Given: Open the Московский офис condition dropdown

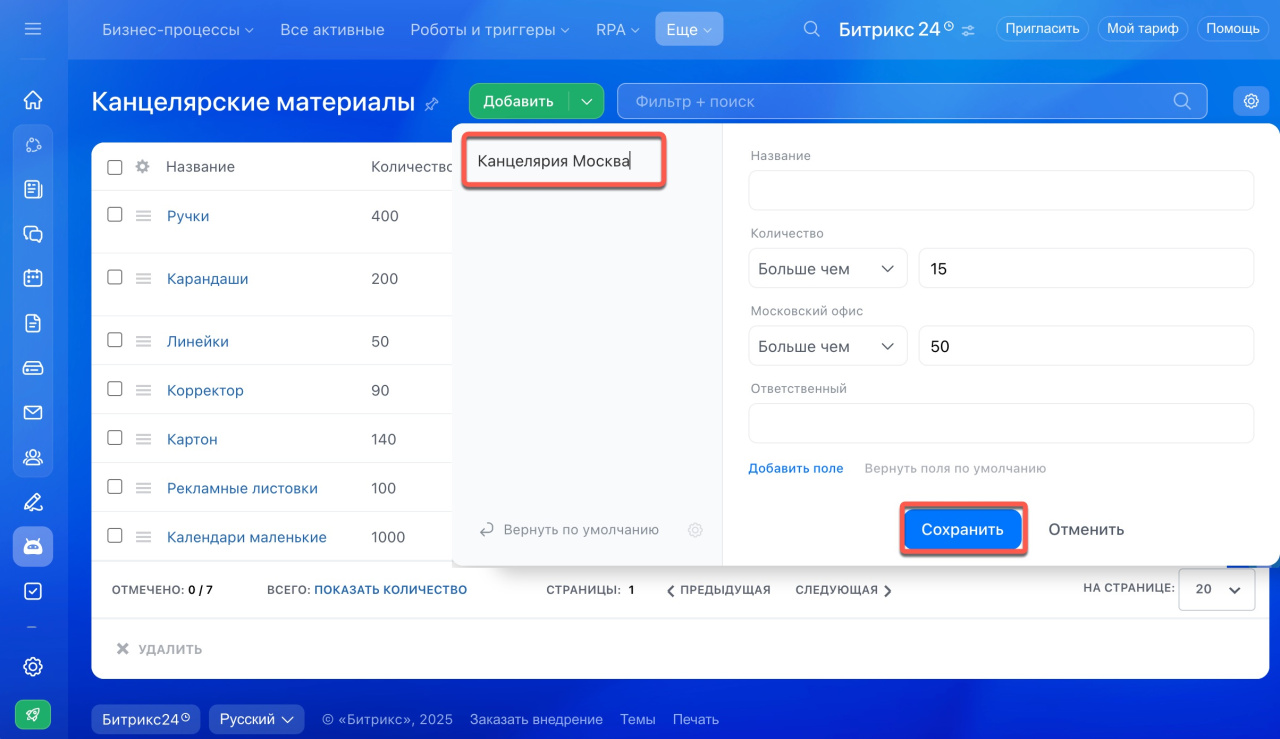Looking at the screenshot, I should 827,346.
